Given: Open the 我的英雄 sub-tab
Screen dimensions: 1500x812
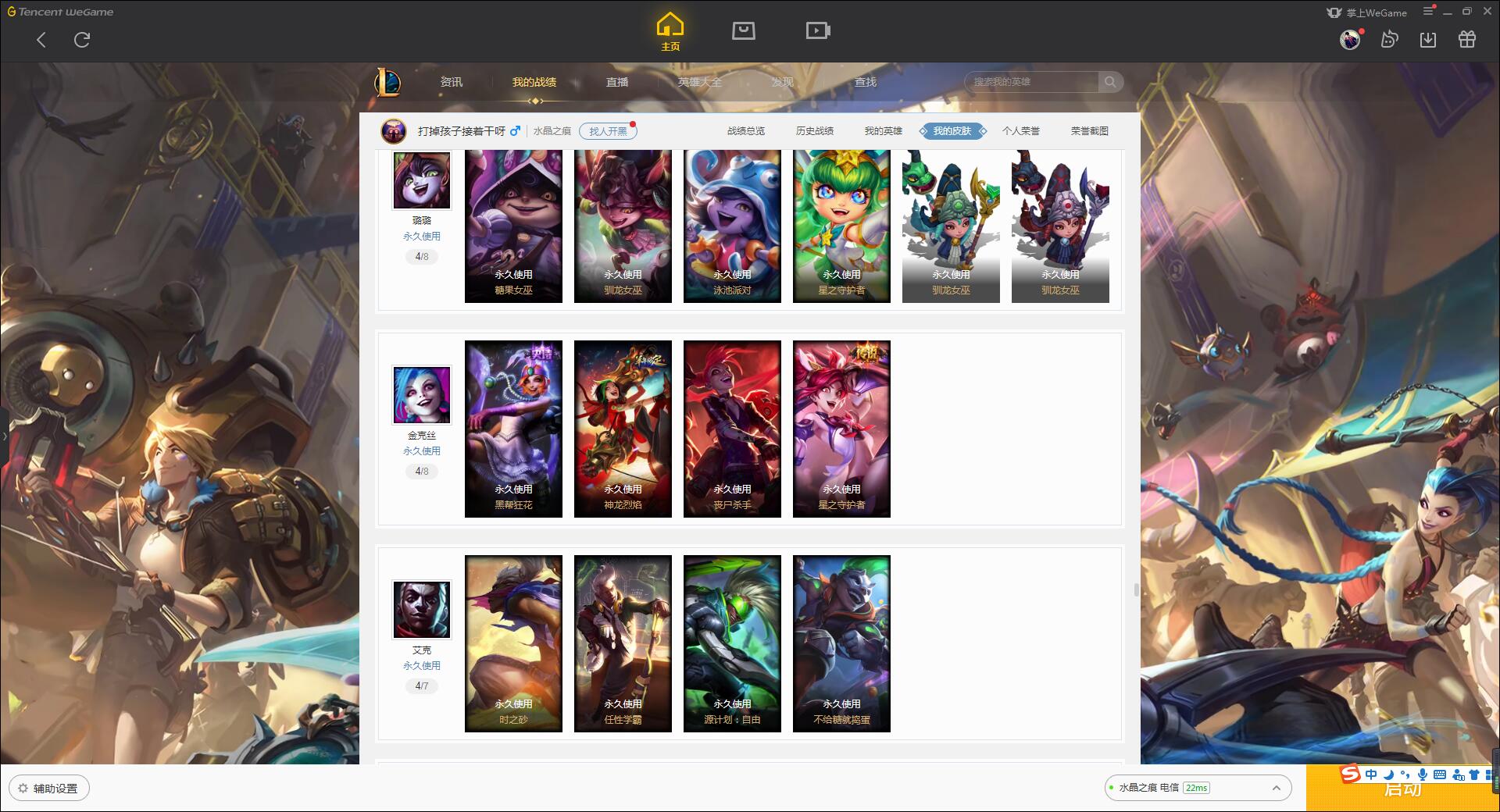Looking at the screenshot, I should pos(884,131).
